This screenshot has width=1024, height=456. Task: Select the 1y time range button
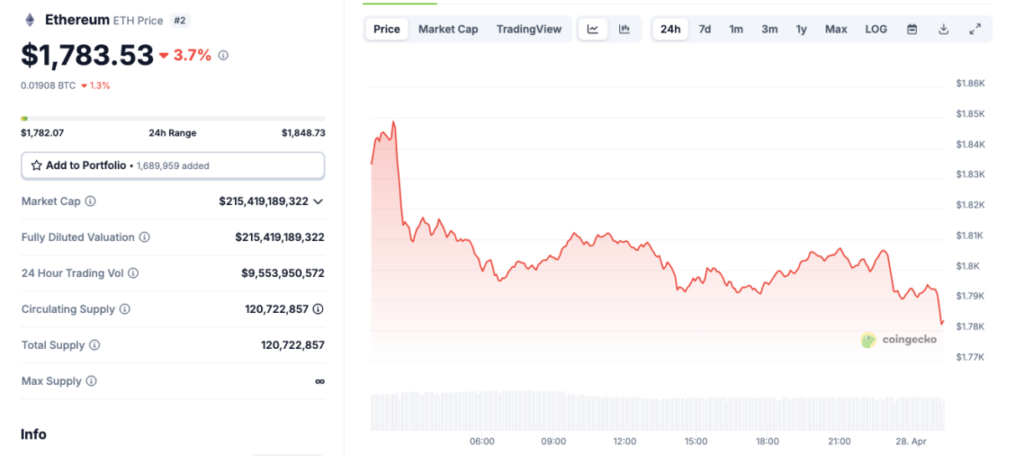[x=801, y=29]
